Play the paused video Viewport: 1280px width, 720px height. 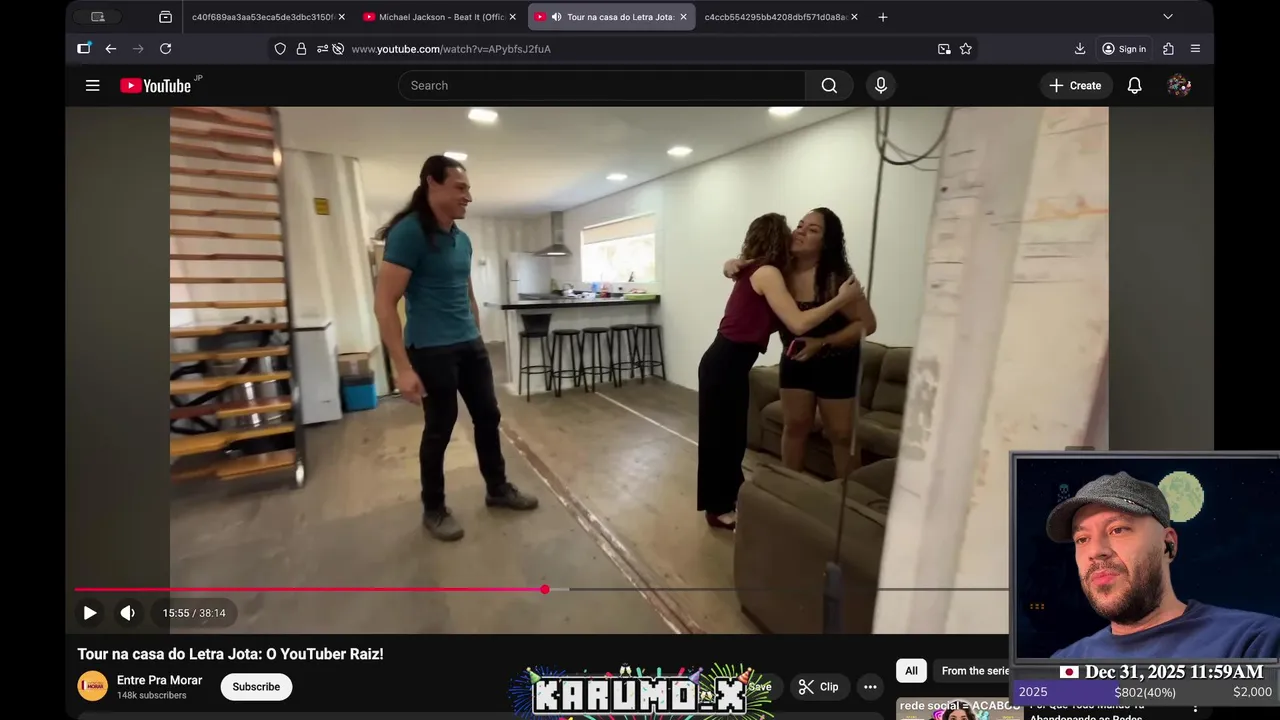pos(90,613)
